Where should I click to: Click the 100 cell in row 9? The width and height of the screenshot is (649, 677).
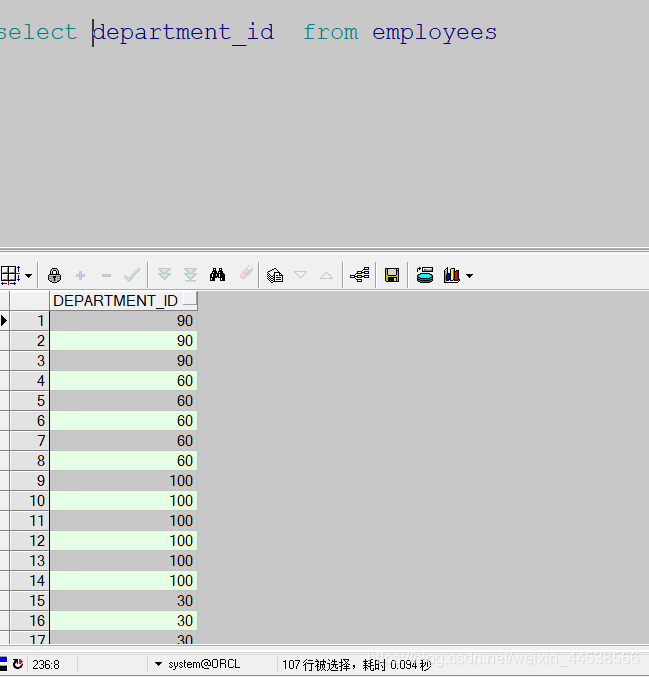click(x=124, y=481)
